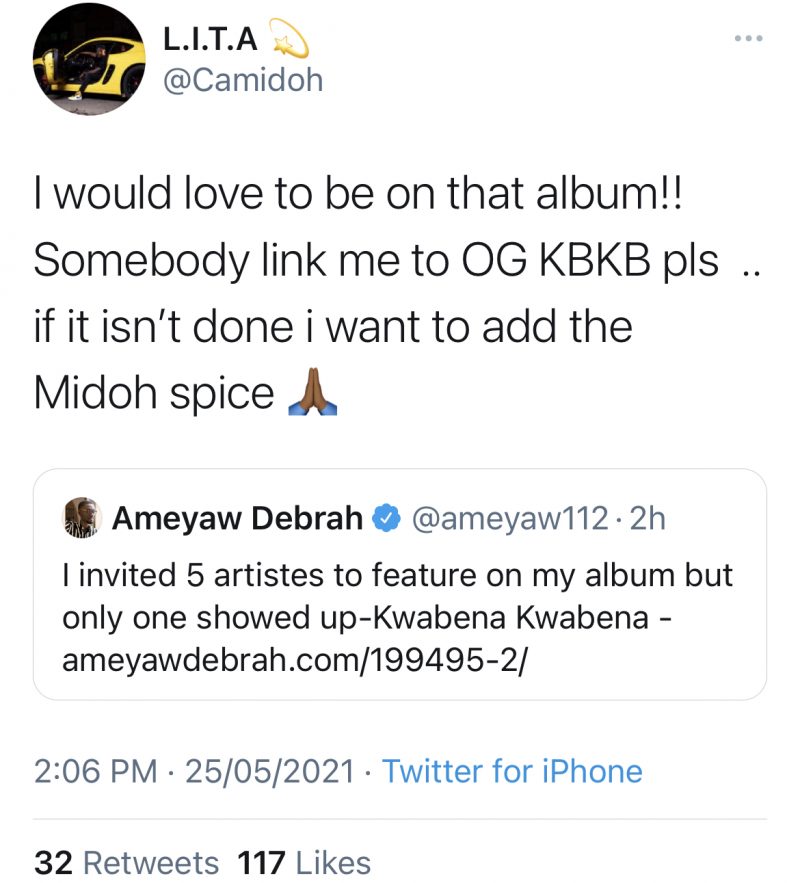Click the 2h timestamp on quoted tweet

click(647, 519)
